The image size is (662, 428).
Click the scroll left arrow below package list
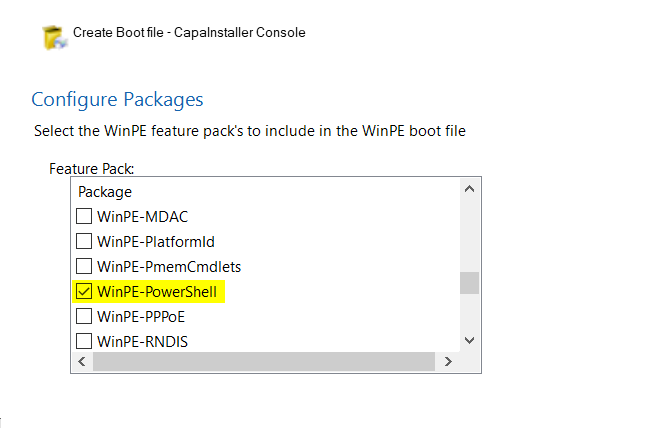[82, 362]
